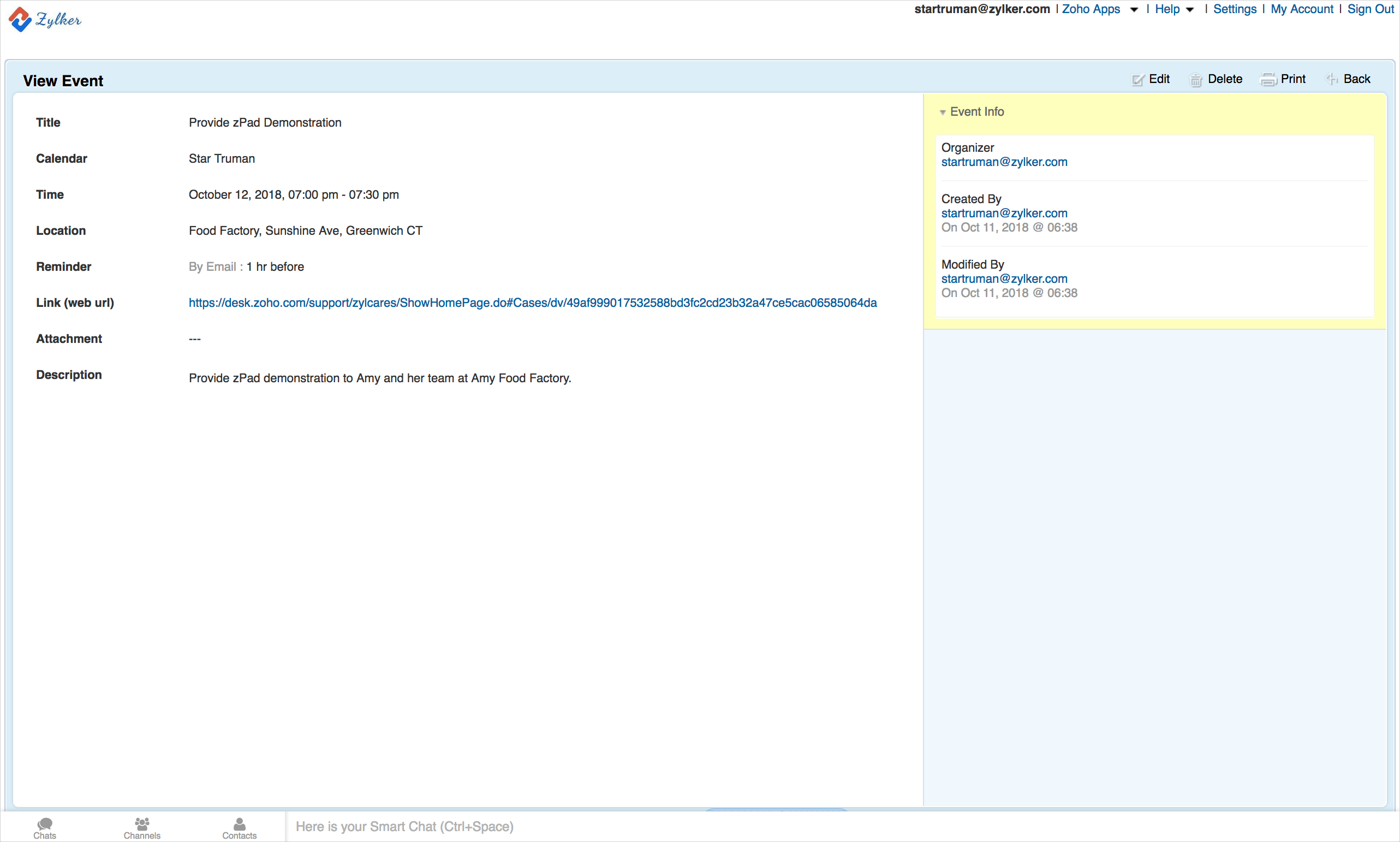Open the Chats icon in bottom bar
The image size is (1400, 842).
coord(45,823)
